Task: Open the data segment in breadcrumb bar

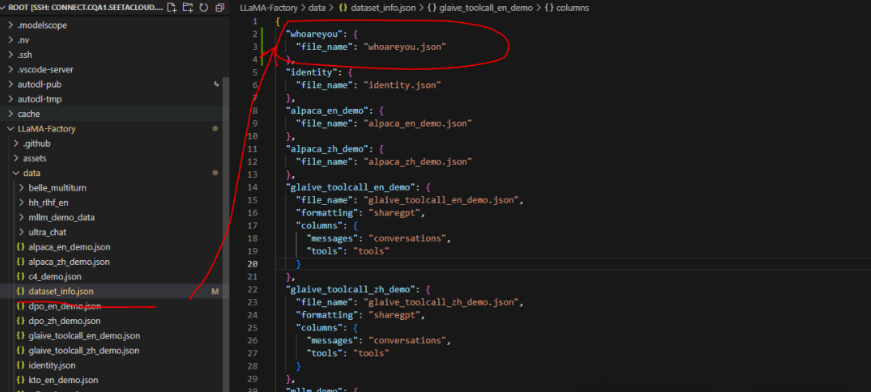Action: click(317, 8)
